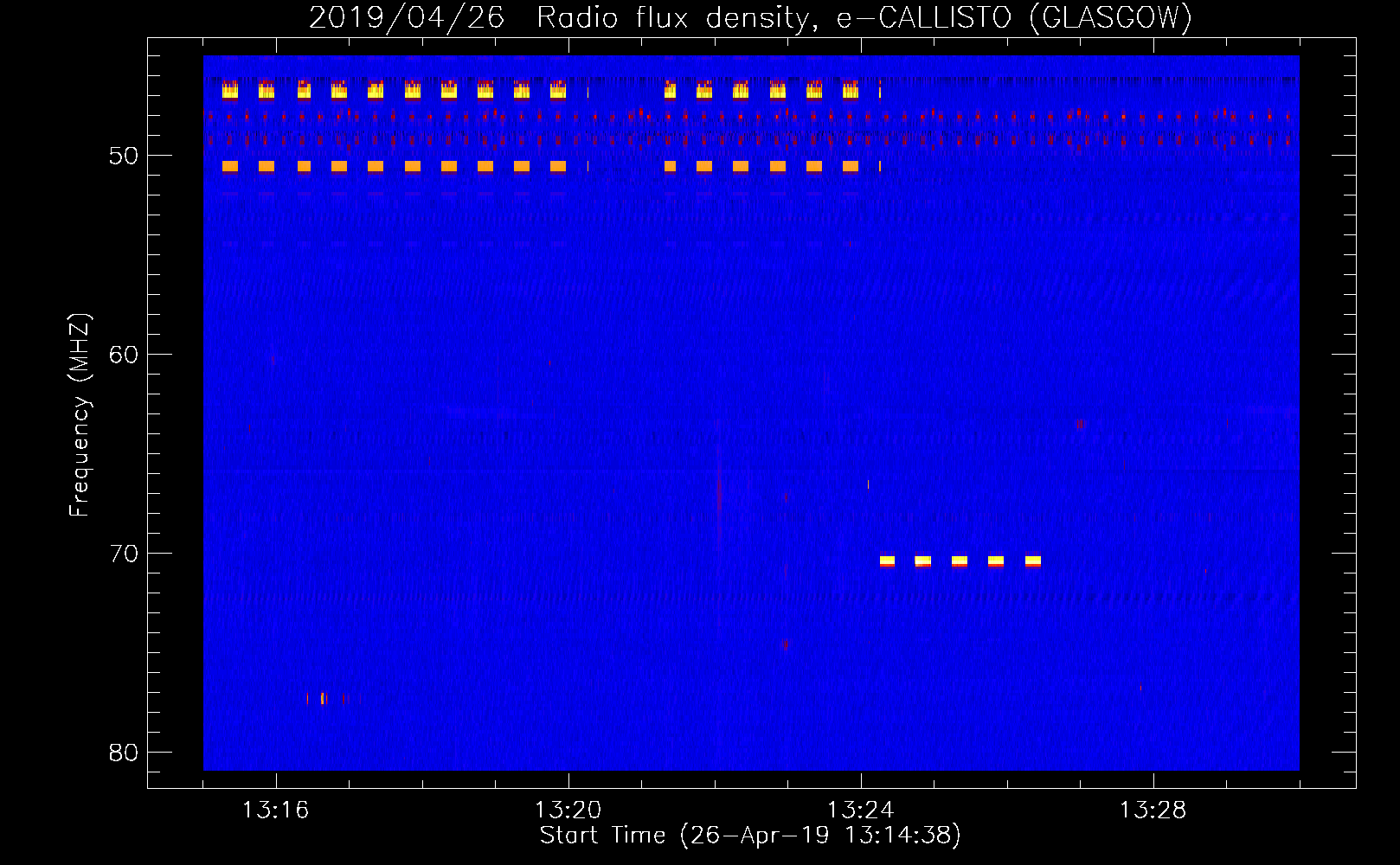Click the 50 MHz frequency tick label

[x=124, y=156]
